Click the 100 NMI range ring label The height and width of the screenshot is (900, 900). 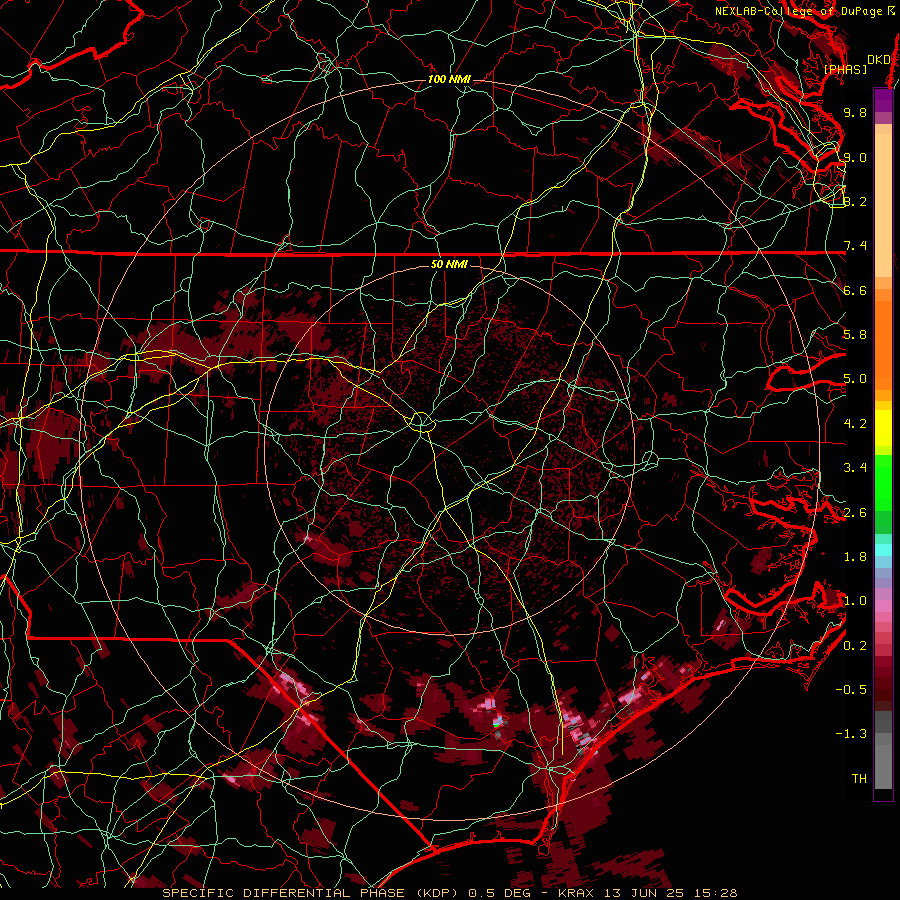[449, 79]
